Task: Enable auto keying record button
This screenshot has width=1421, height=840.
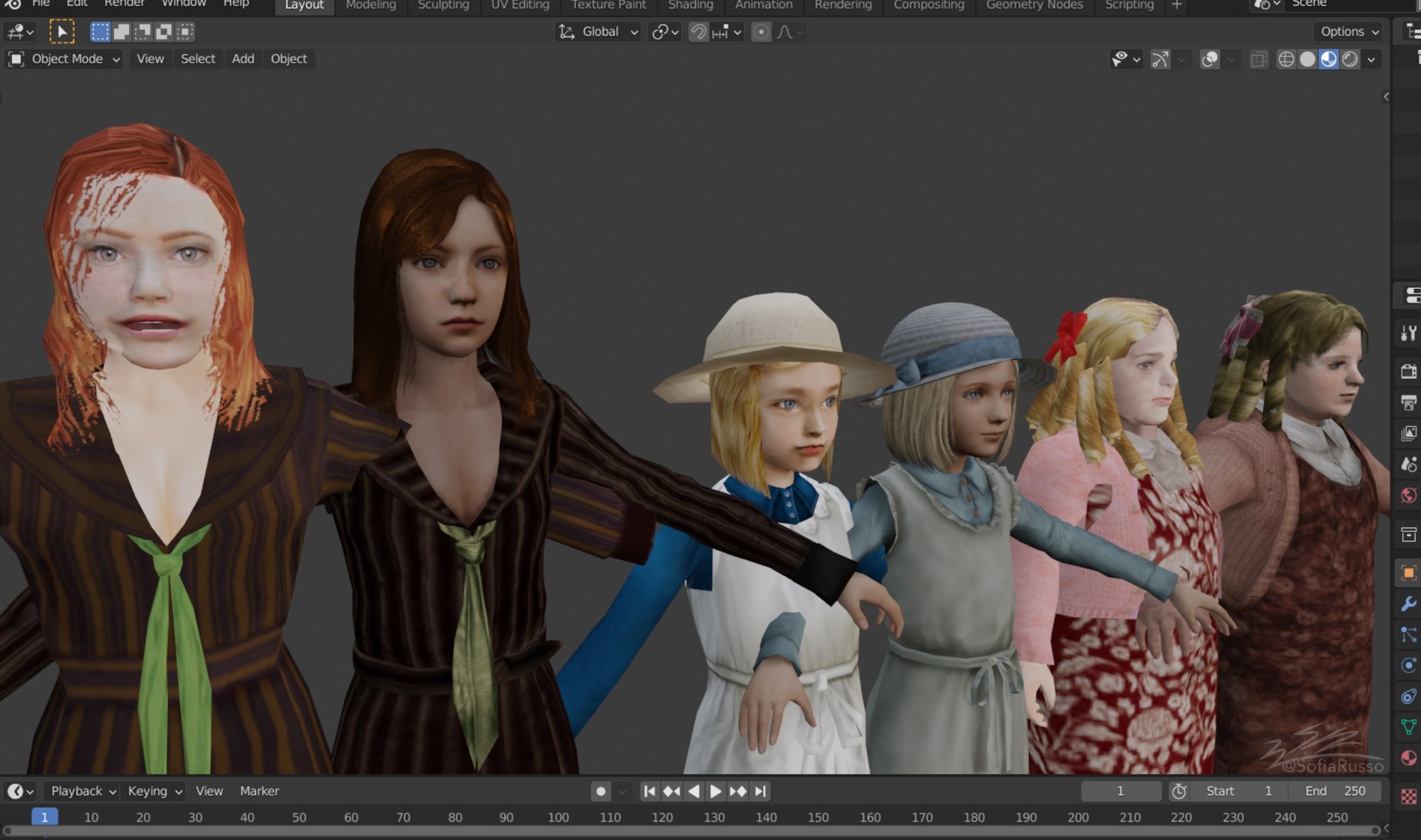Action: coord(601,791)
